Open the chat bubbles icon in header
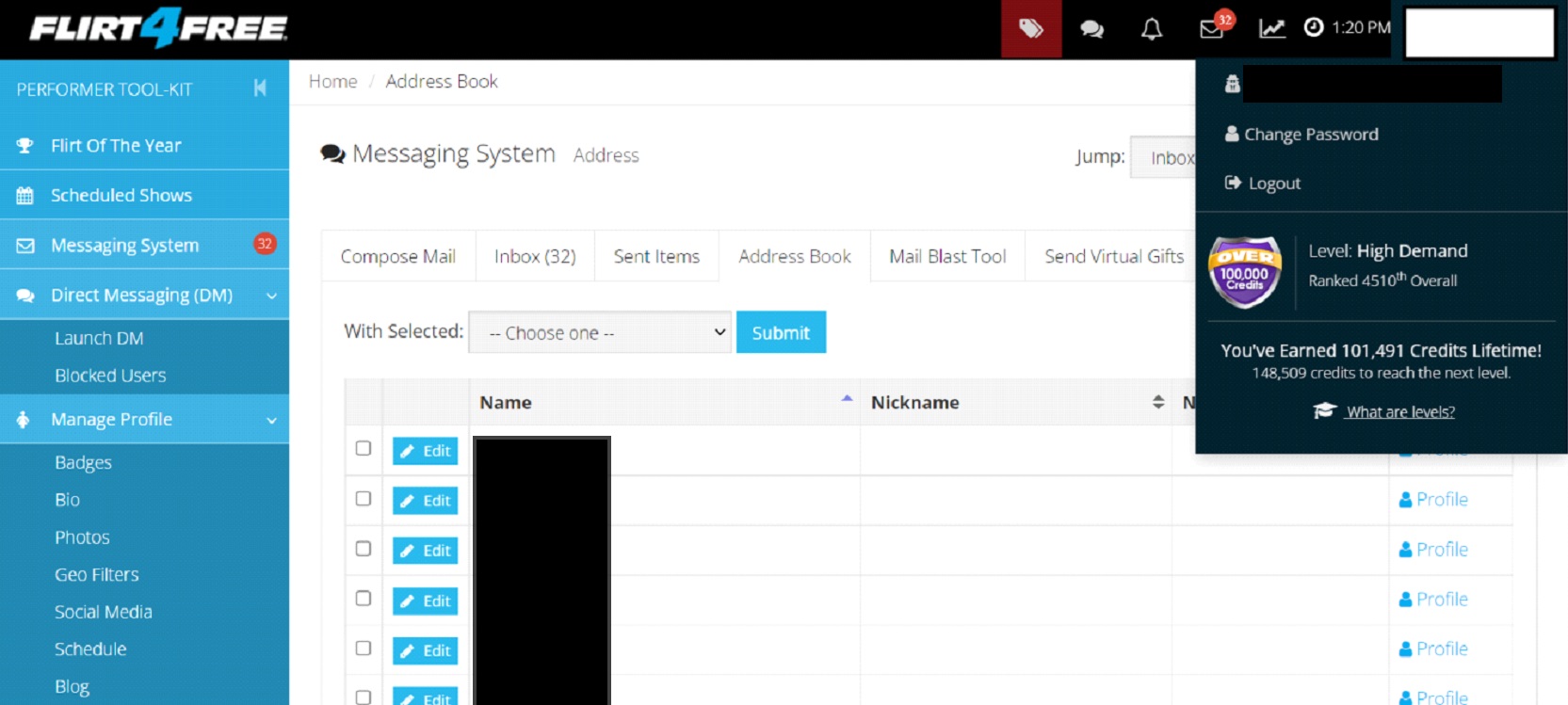This screenshot has height=705, width=1568. point(1091,28)
